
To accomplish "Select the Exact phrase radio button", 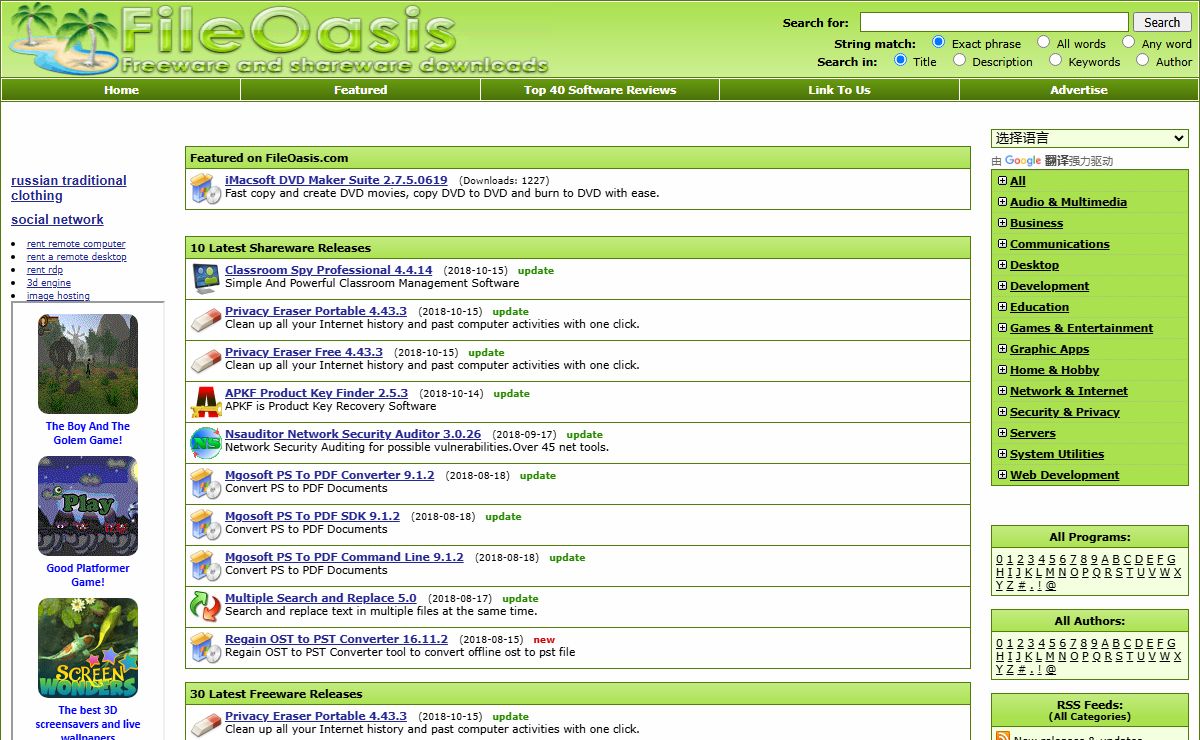I will pos(939,42).
